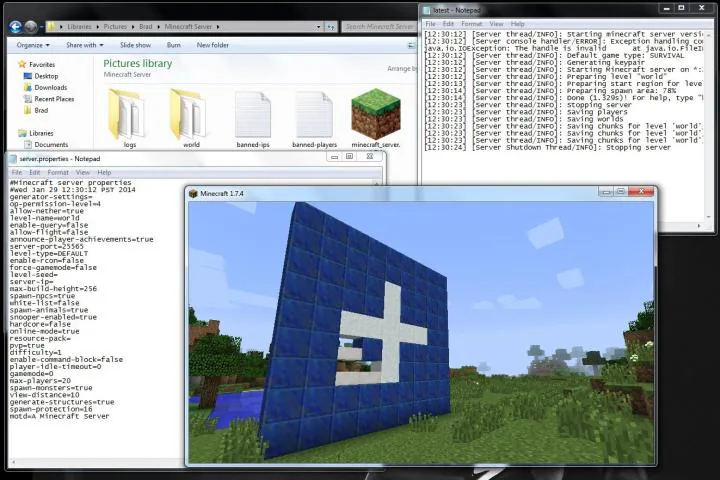The width and height of the screenshot is (720, 480).
Task: Click the pvp=true line
Action: [x=27, y=345]
